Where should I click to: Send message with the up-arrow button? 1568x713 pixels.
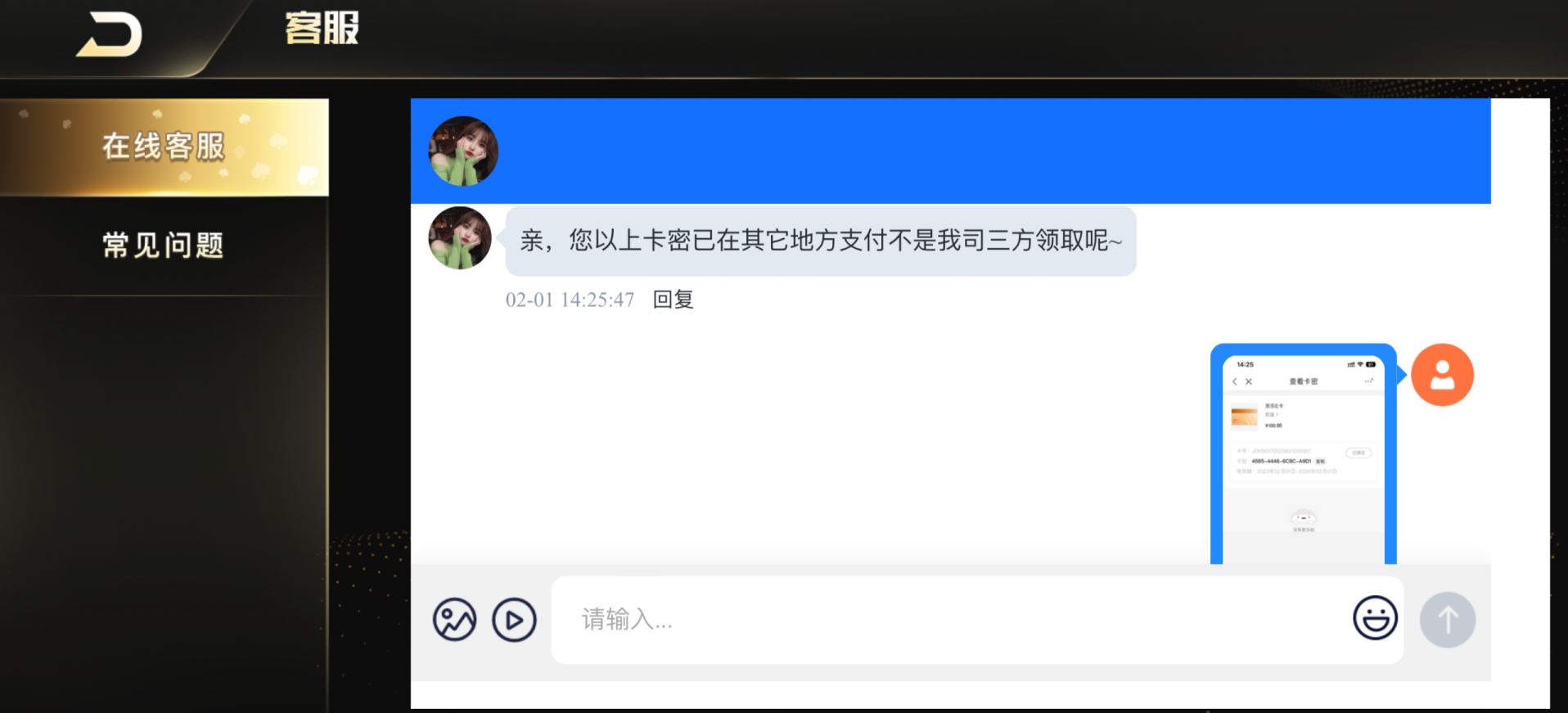(1447, 620)
